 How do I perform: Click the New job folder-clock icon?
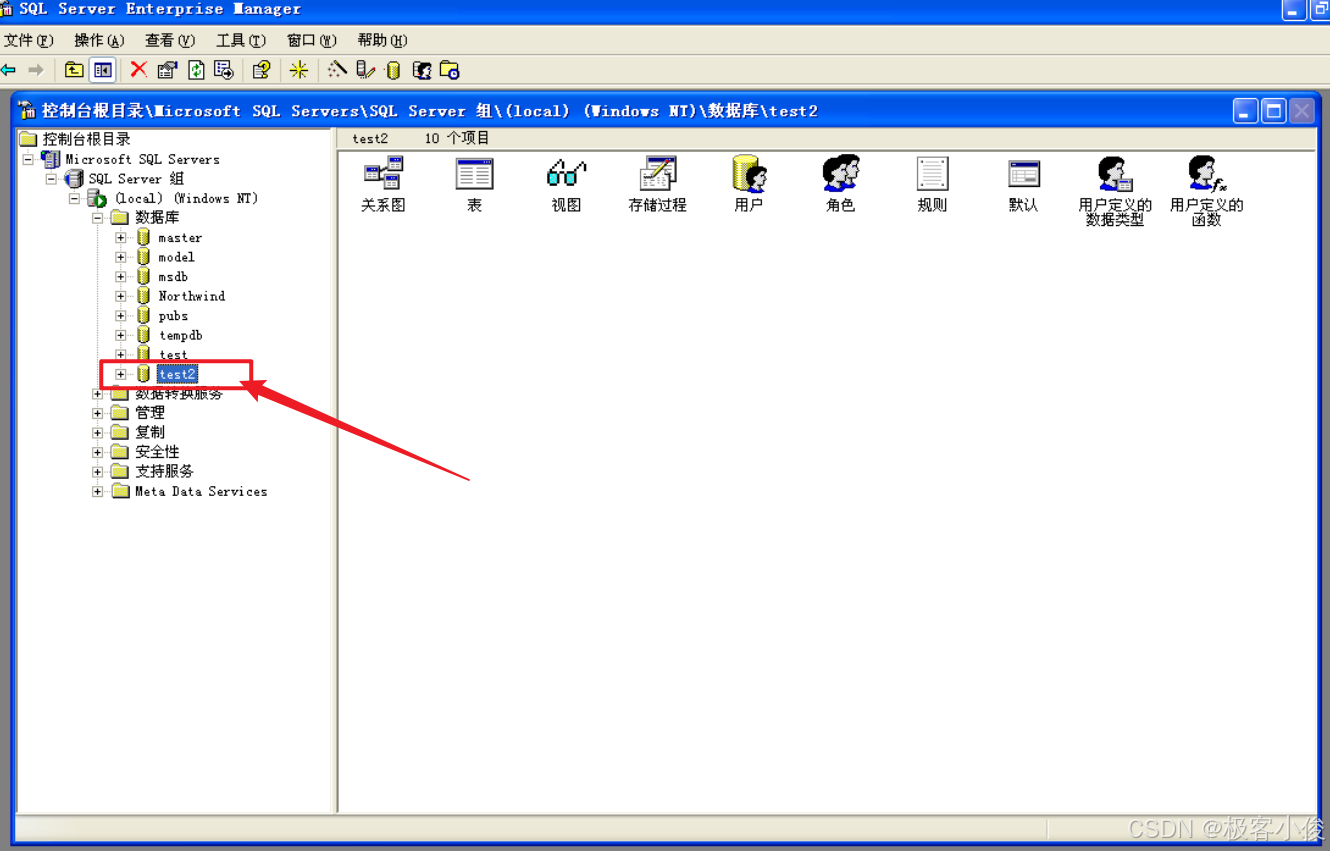click(450, 70)
